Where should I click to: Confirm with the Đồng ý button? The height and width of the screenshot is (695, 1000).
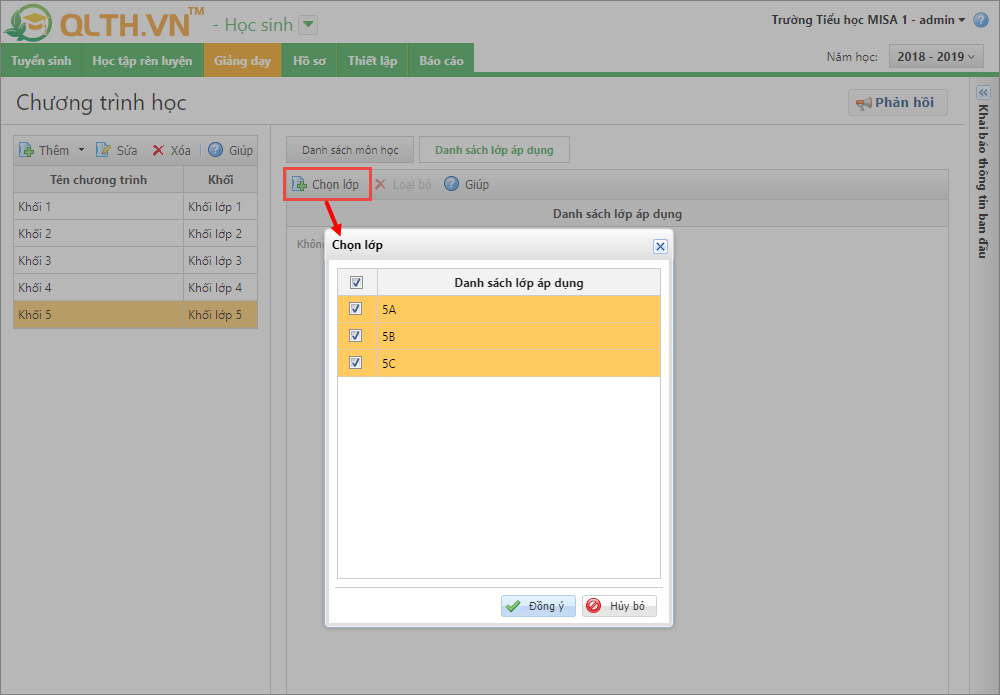pos(538,606)
